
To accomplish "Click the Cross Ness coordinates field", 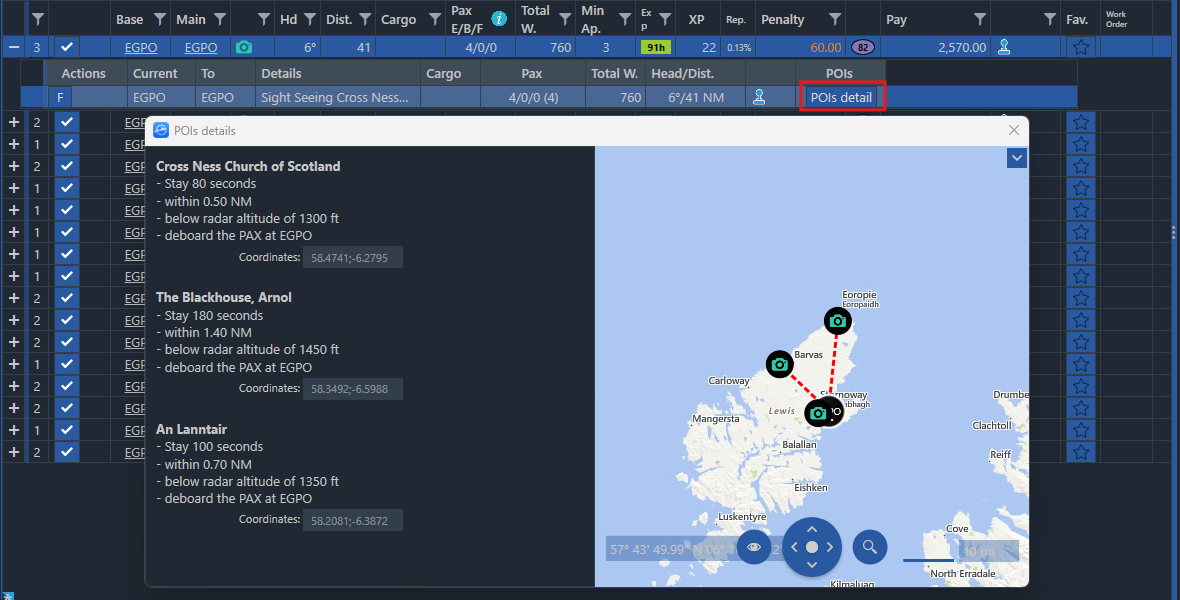I will [x=352, y=258].
